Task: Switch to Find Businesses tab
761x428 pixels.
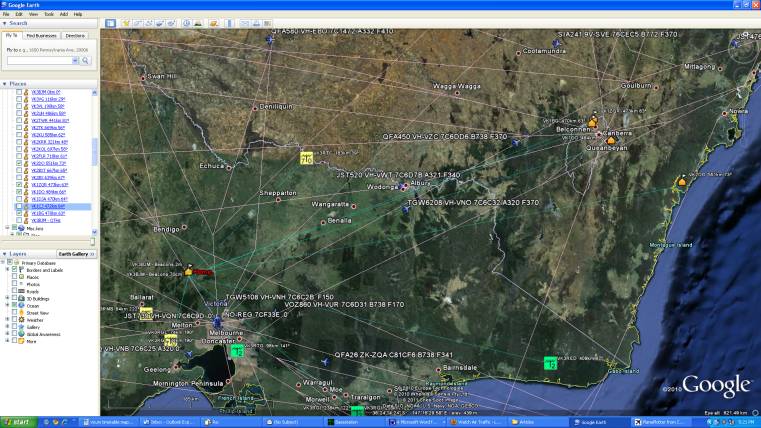Action: coord(41,35)
